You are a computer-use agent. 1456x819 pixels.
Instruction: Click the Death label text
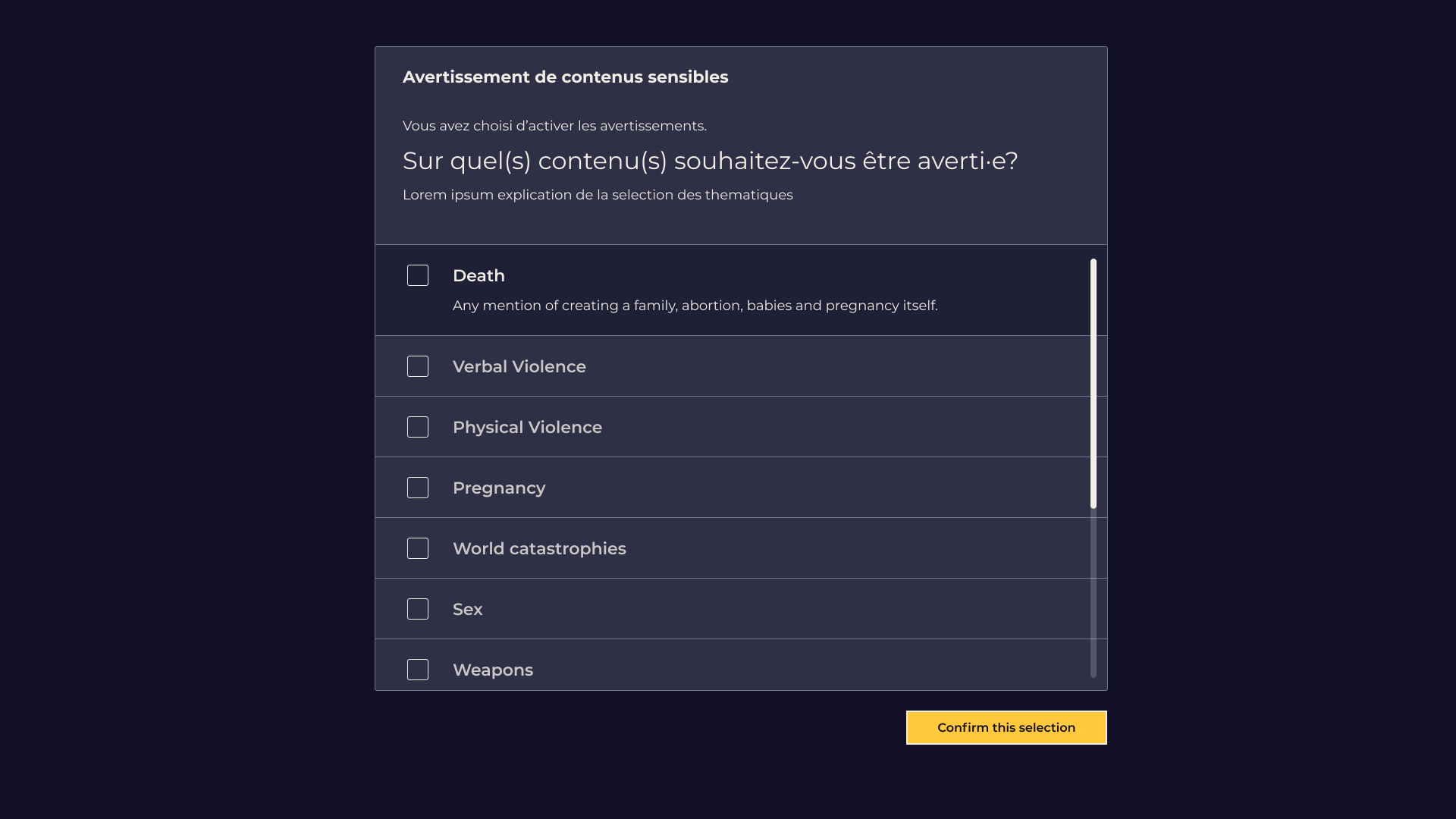[479, 276]
